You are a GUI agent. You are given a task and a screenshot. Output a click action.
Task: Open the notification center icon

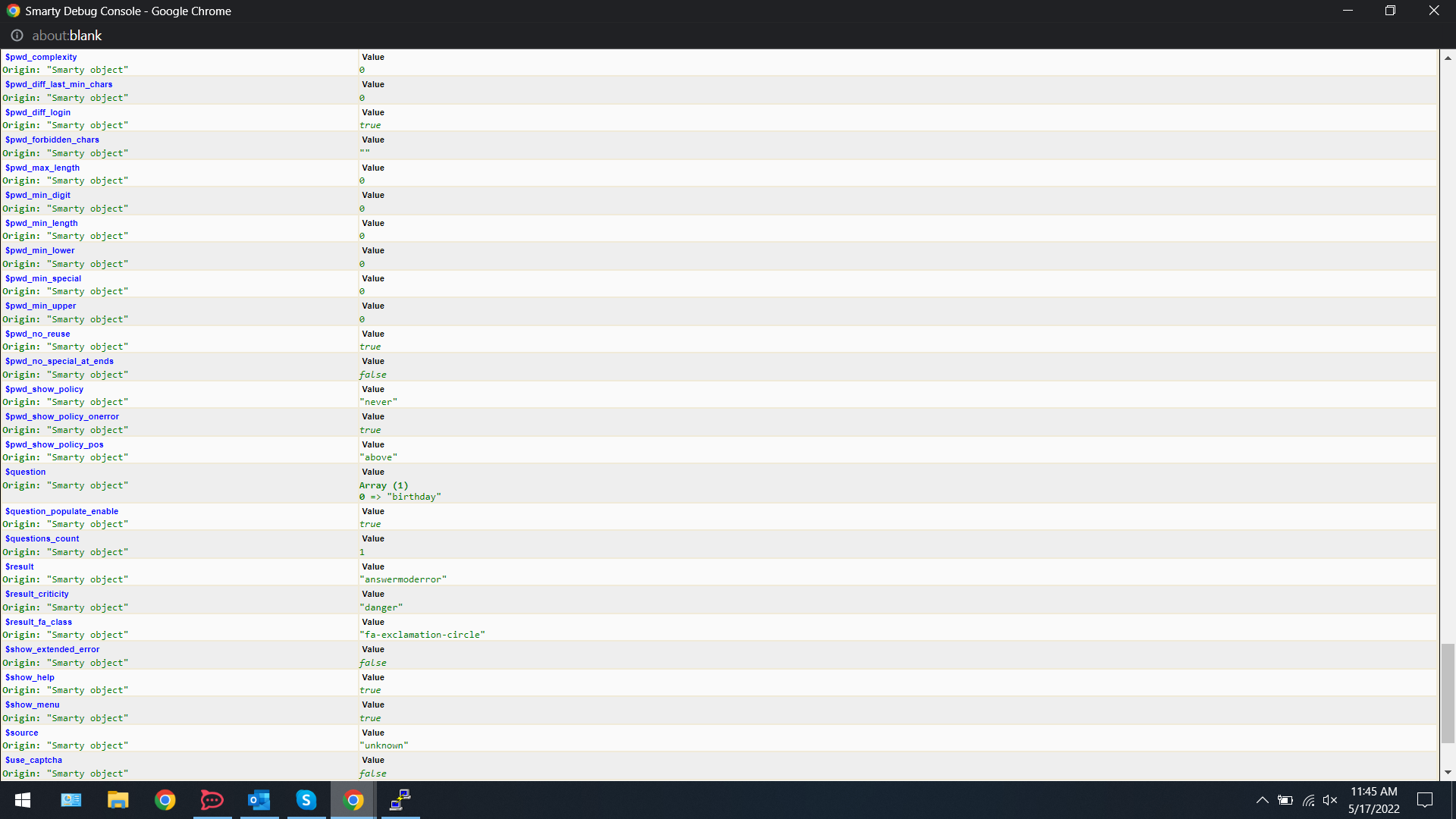(1425, 800)
